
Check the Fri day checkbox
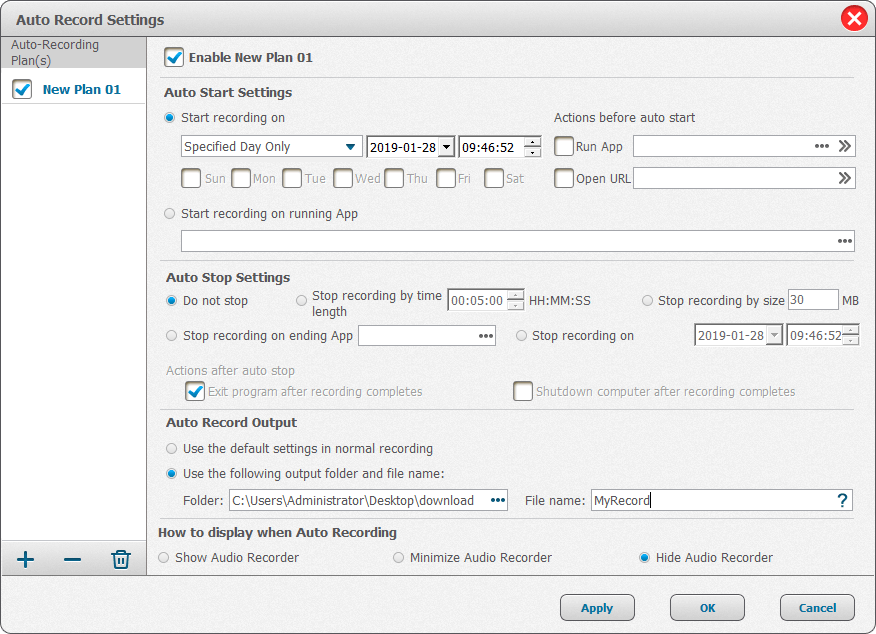446,178
